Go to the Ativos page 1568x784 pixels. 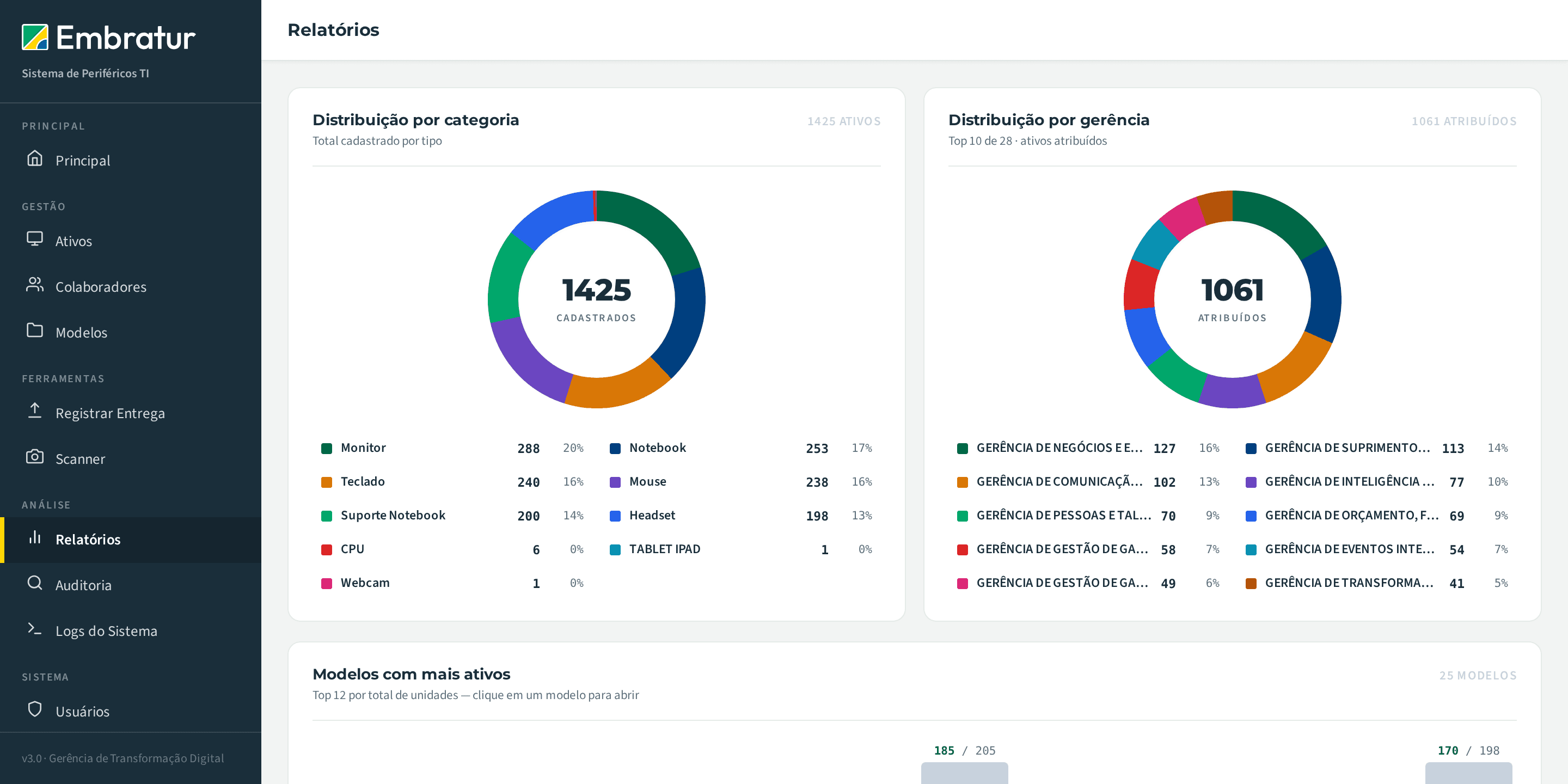(x=130, y=241)
